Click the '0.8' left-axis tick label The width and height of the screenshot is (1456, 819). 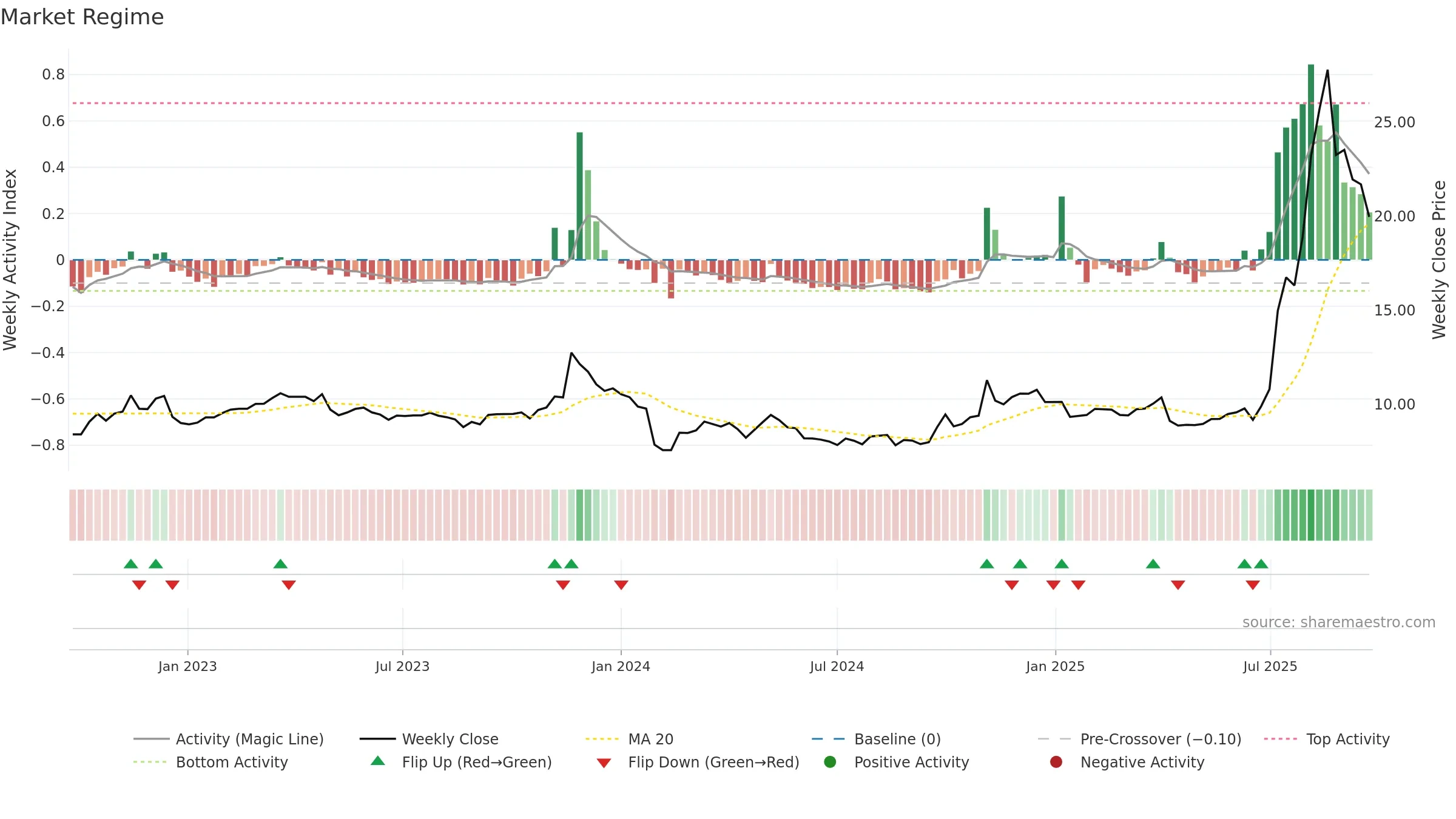point(53,75)
